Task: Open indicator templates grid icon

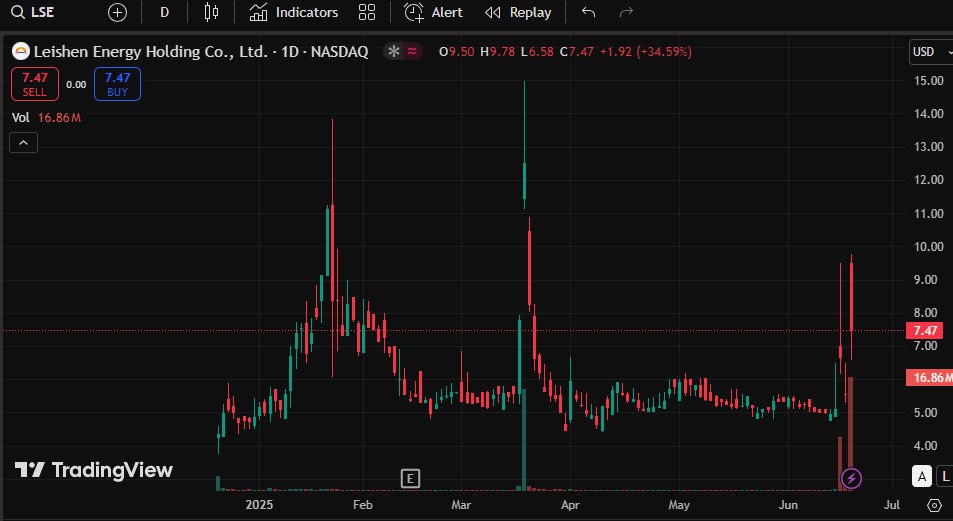Action: point(367,12)
